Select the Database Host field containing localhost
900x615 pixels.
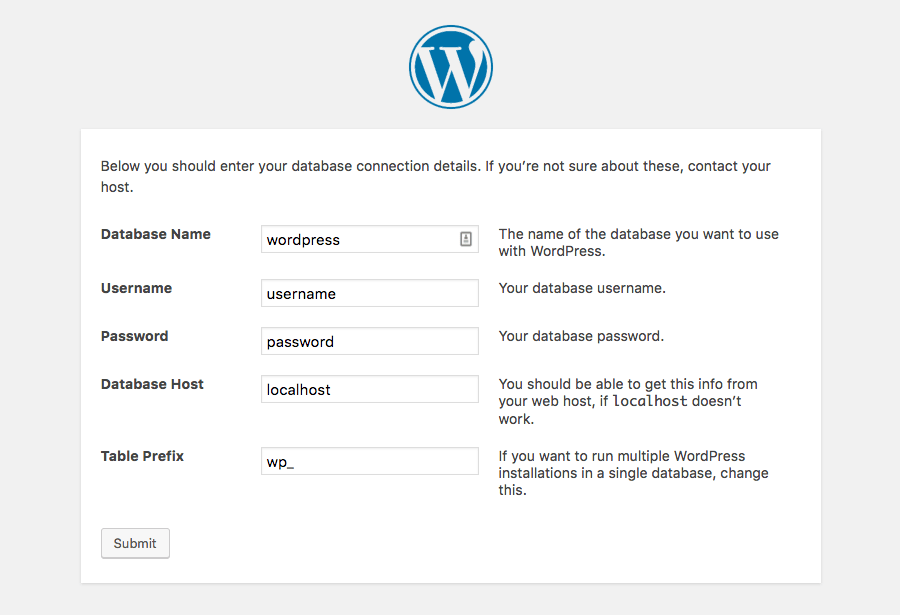369,389
